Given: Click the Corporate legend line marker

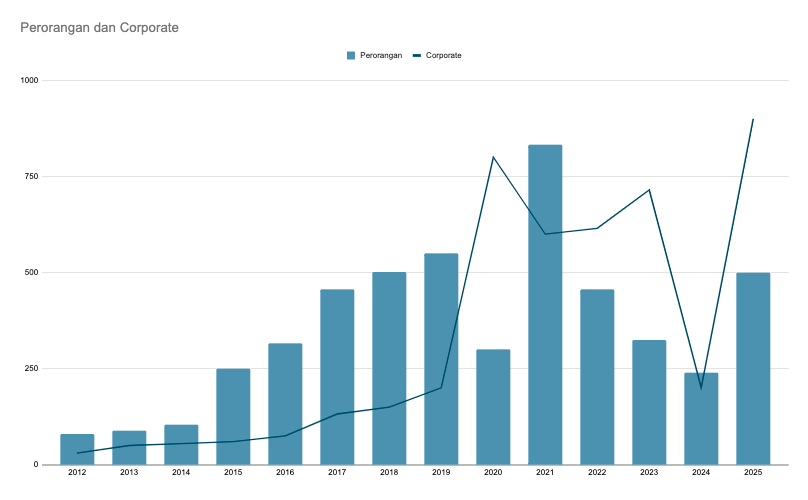Looking at the screenshot, I should coord(417,55).
